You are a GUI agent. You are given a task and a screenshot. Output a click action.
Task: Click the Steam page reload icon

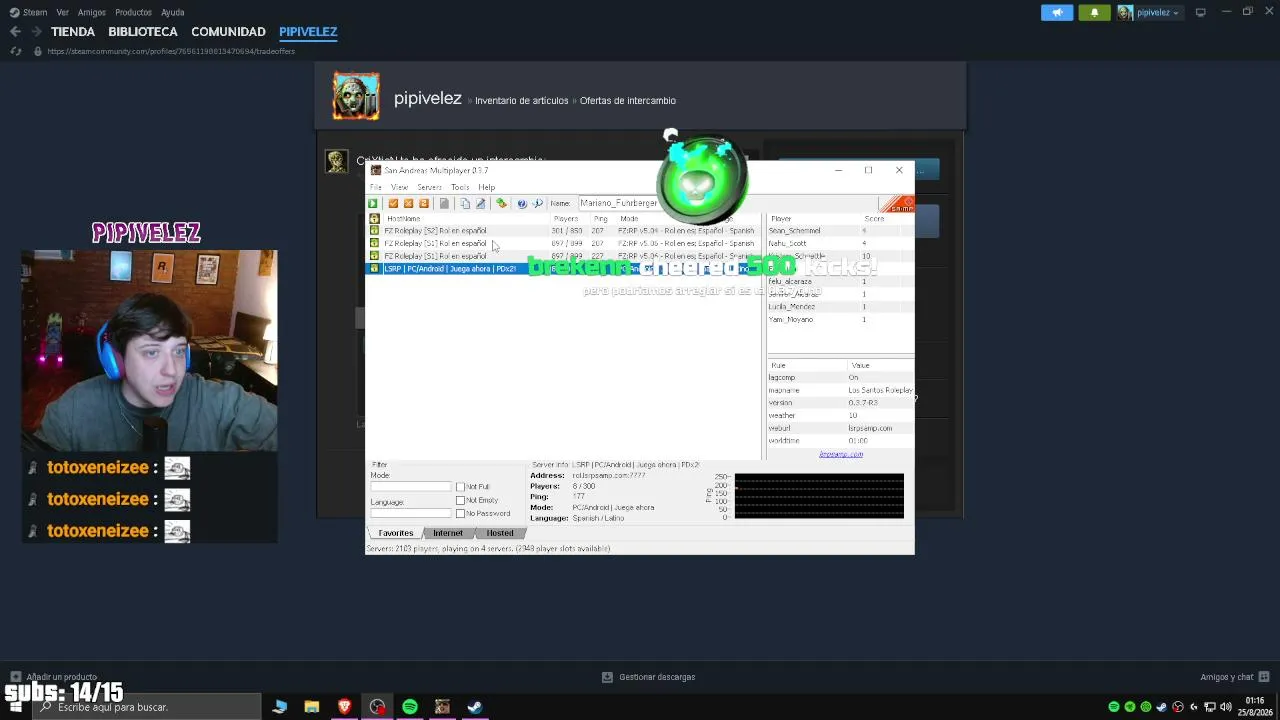(x=15, y=51)
